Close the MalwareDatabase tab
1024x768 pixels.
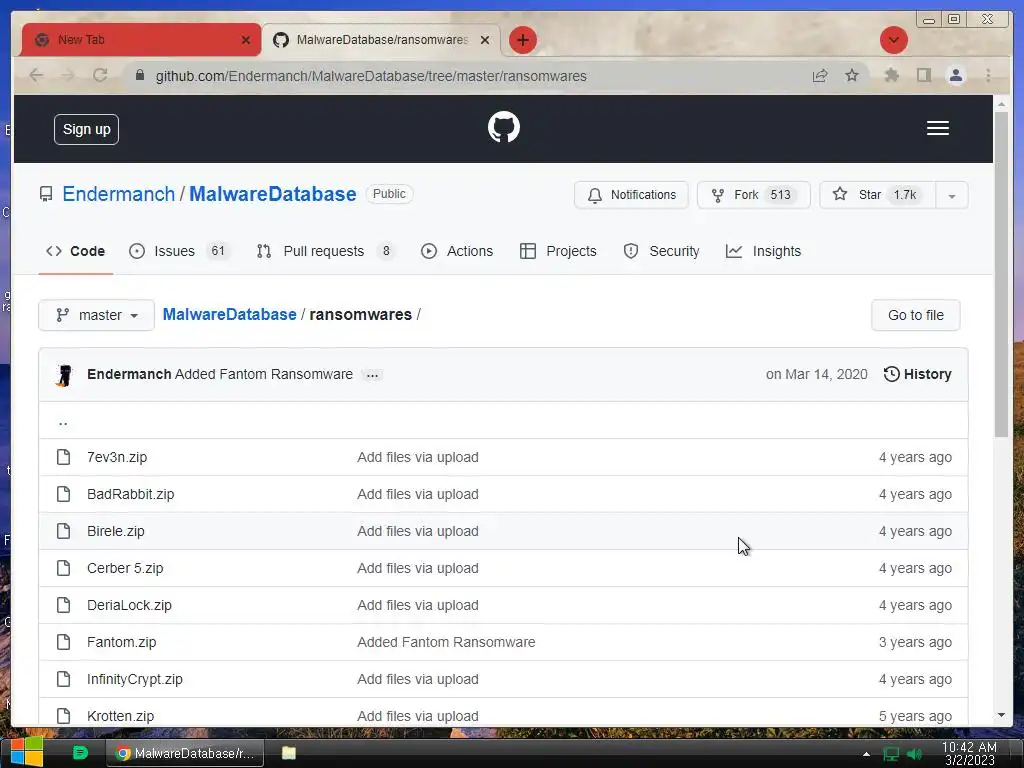click(x=485, y=40)
